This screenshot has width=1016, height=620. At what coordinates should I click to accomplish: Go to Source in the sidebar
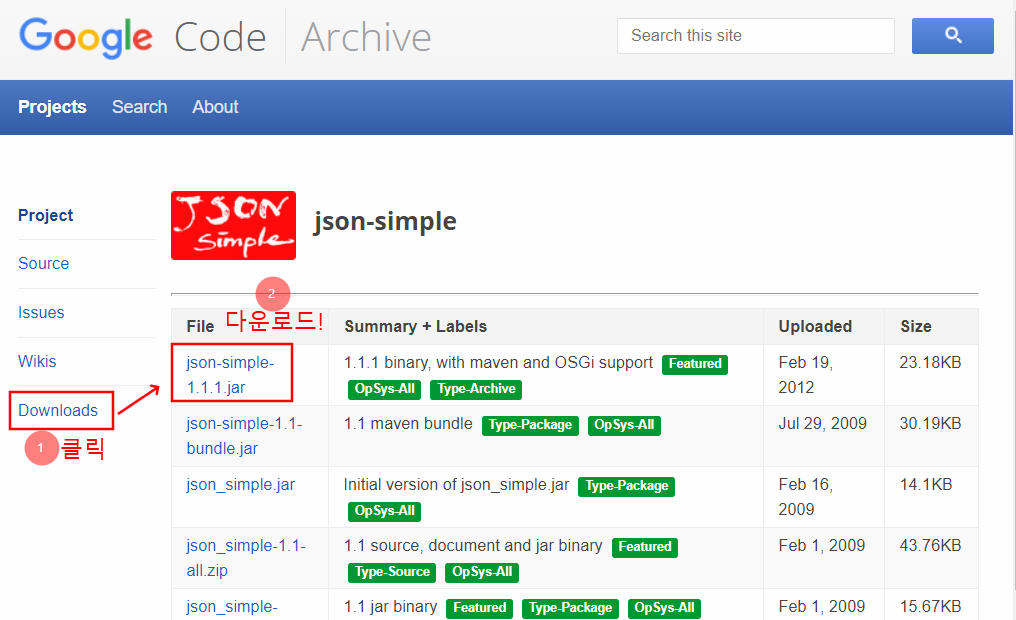pos(43,264)
